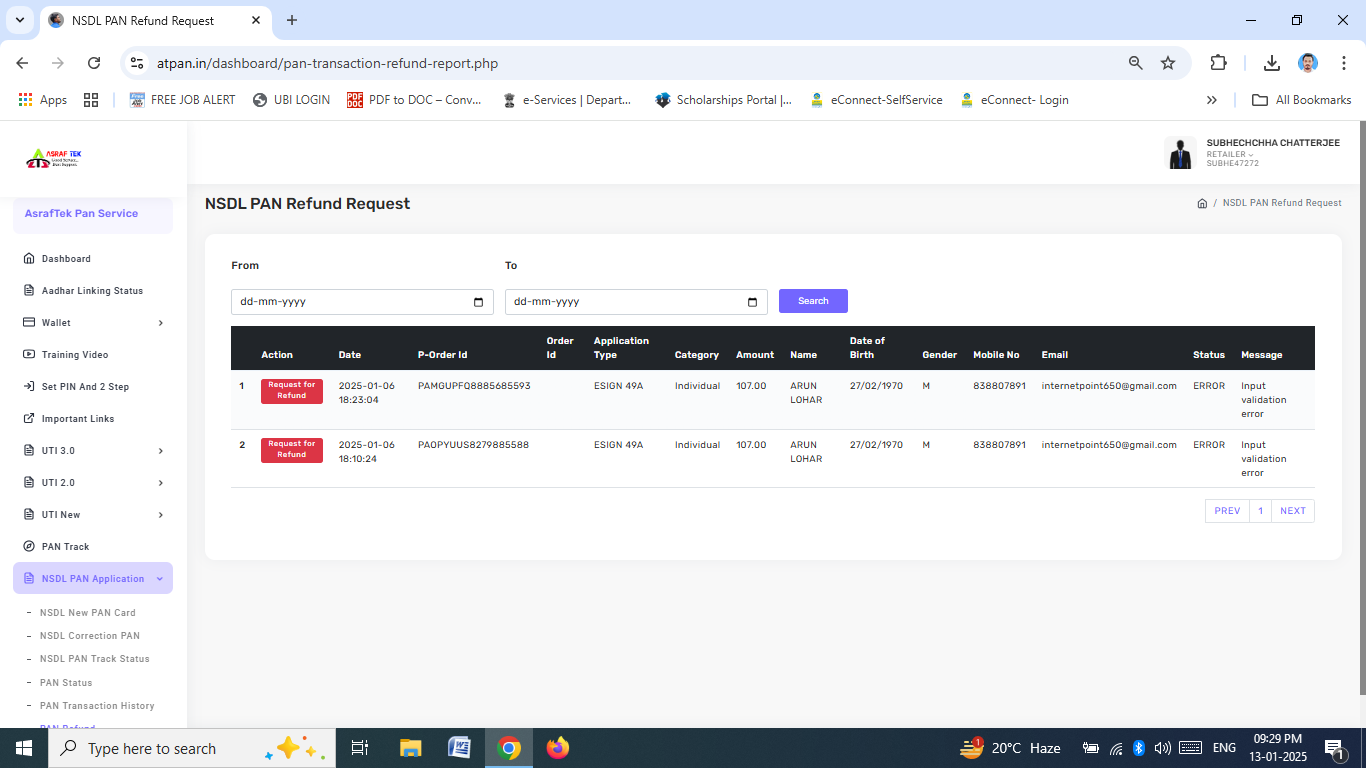Click the browser address bar URL

pos(327,63)
